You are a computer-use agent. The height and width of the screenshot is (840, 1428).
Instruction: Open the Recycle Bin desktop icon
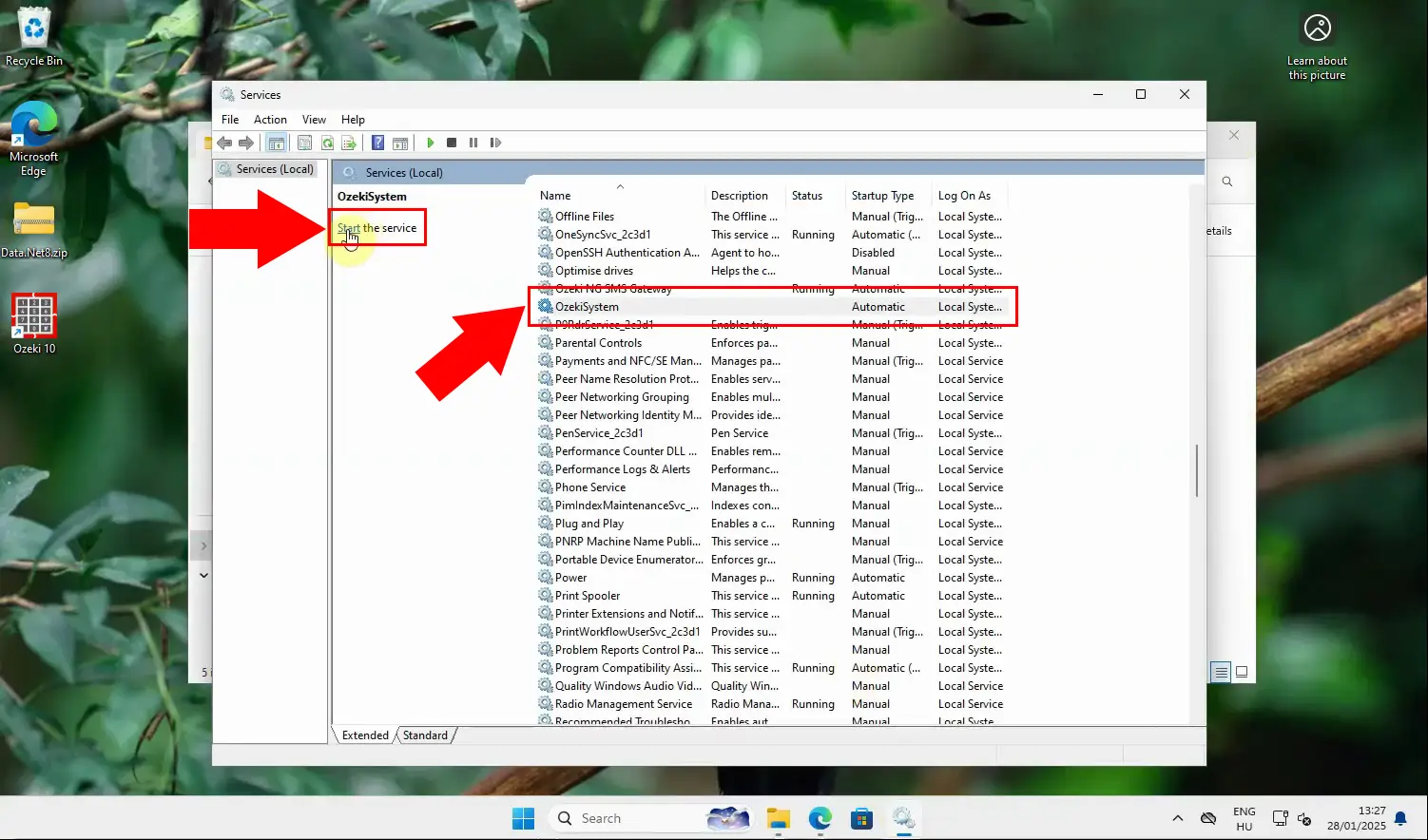[x=34, y=36]
